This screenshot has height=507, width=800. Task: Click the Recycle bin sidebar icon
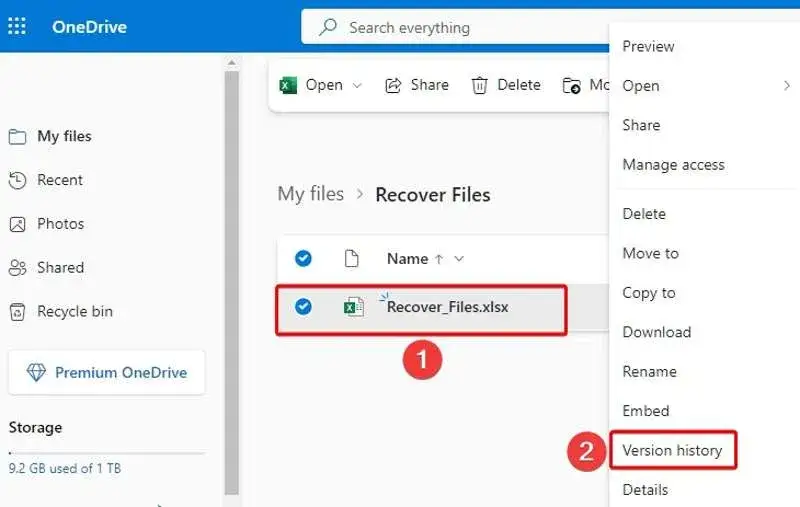(17, 312)
